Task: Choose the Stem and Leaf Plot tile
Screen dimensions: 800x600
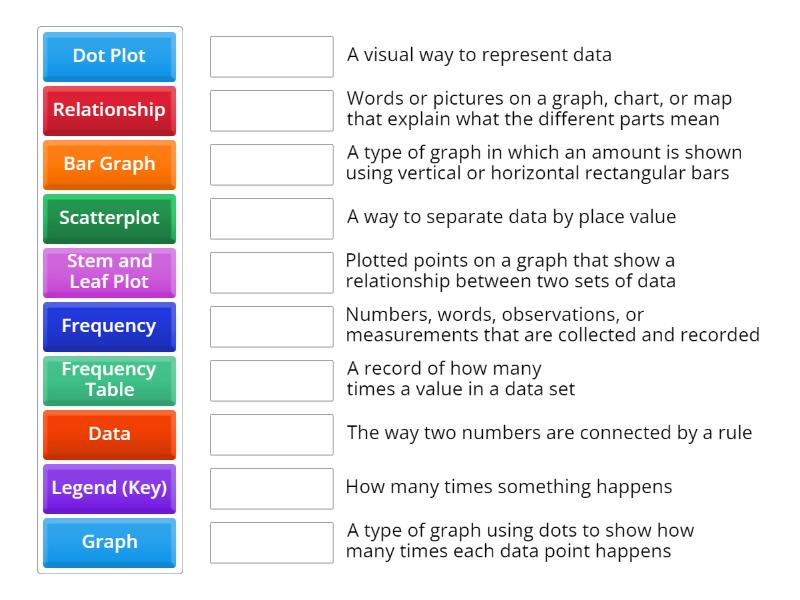Action: tap(108, 272)
